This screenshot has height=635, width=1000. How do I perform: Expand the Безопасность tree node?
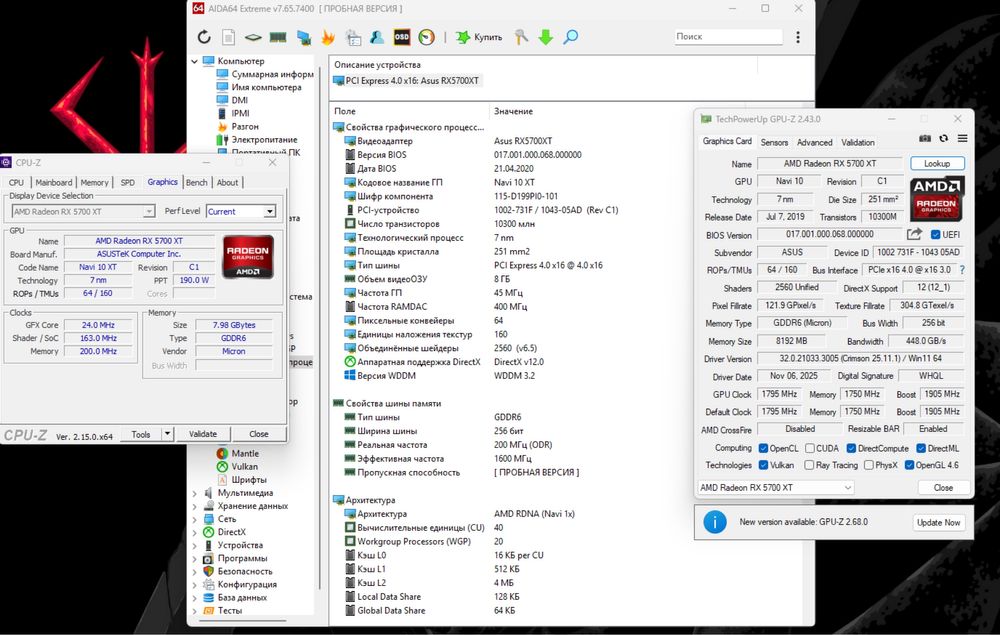(195, 571)
